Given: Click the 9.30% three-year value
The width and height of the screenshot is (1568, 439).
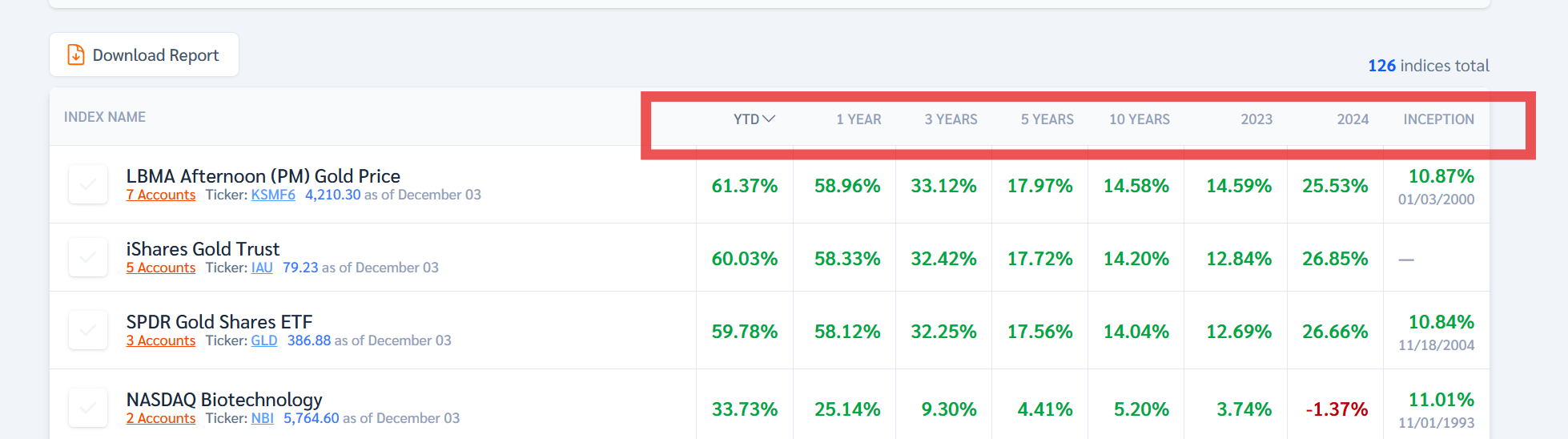Looking at the screenshot, I should (x=949, y=409).
